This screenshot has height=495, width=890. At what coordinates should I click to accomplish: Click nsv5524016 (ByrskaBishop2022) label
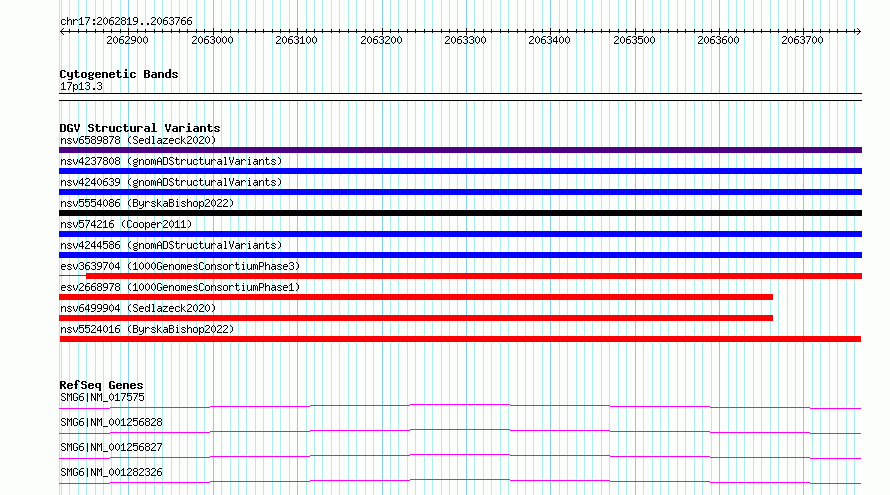pyautogui.click(x=147, y=329)
